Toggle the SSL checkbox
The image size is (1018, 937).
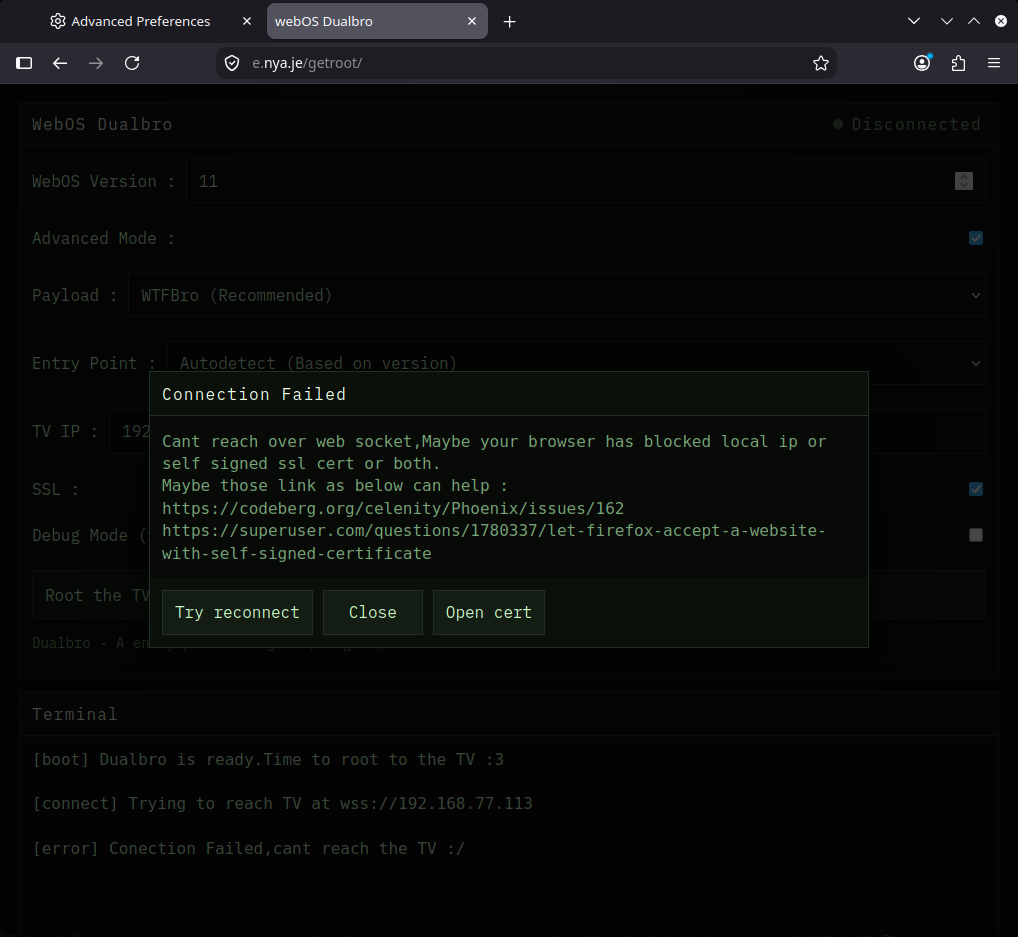pos(976,489)
